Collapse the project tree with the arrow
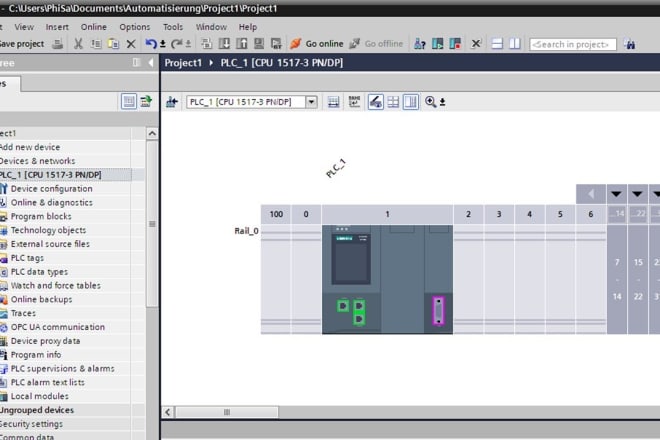The image size is (660, 440). click(x=151, y=63)
